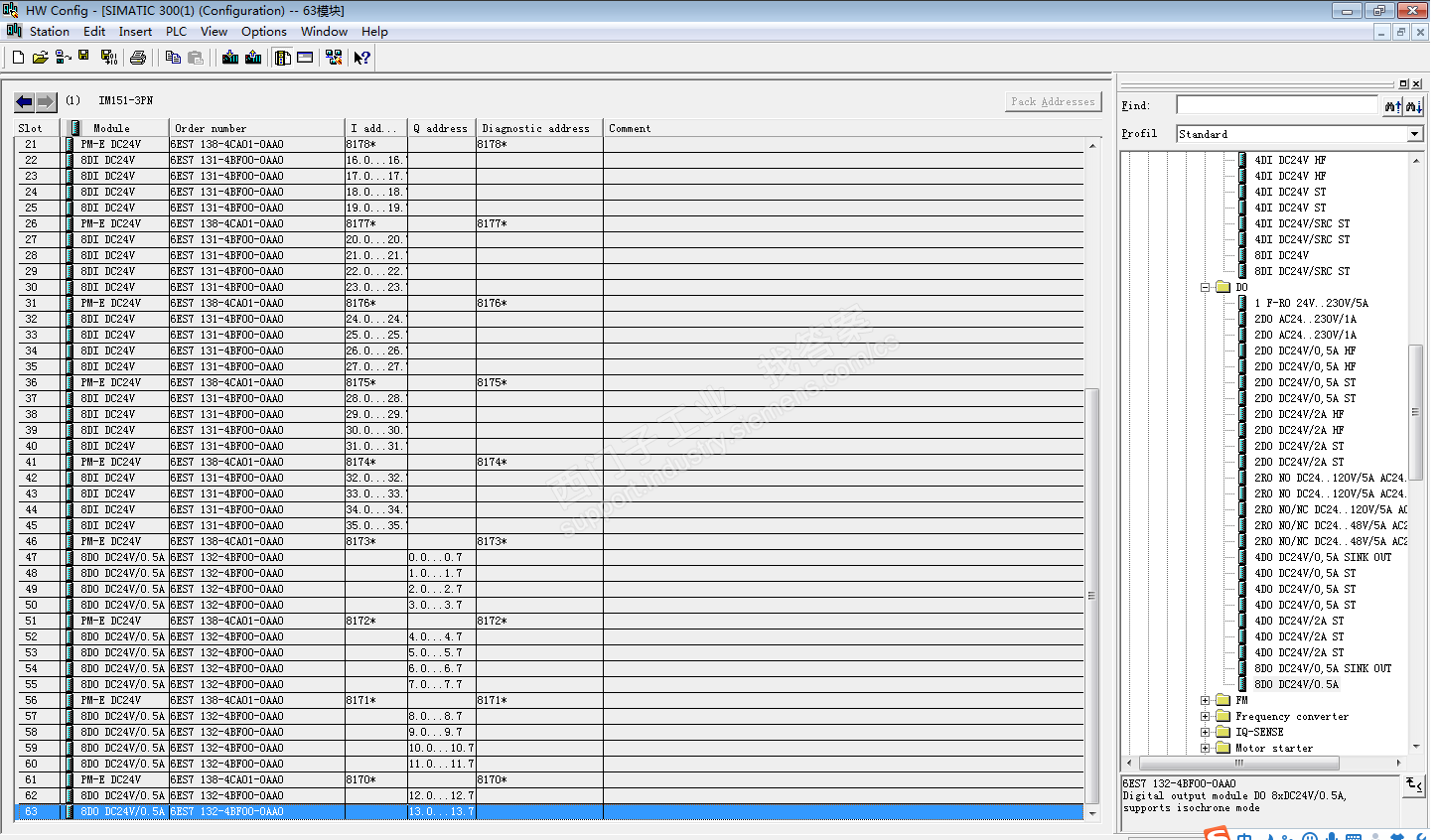
Task: Click the document icon beside Station menu
Action: [15, 31]
